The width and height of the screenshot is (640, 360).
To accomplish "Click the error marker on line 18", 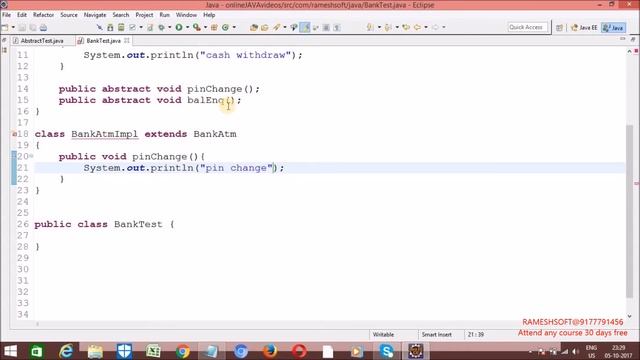I will (14, 134).
